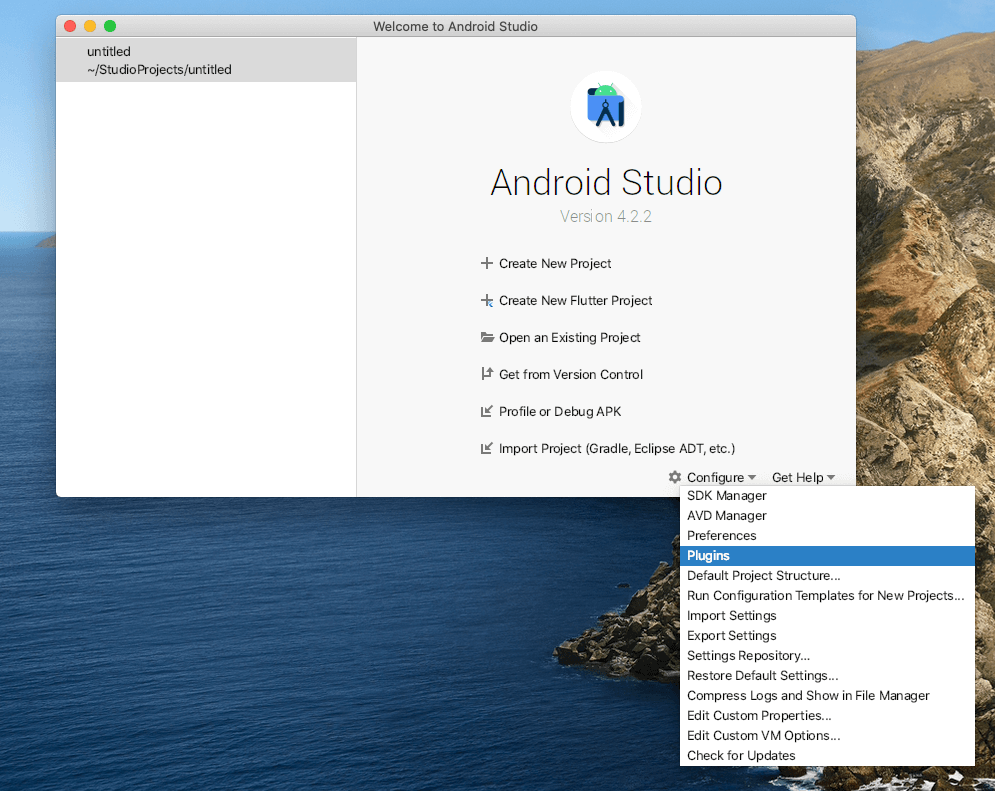Image resolution: width=995 pixels, height=791 pixels.
Task: Open the untitled recent project
Action: [x=160, y=60]
